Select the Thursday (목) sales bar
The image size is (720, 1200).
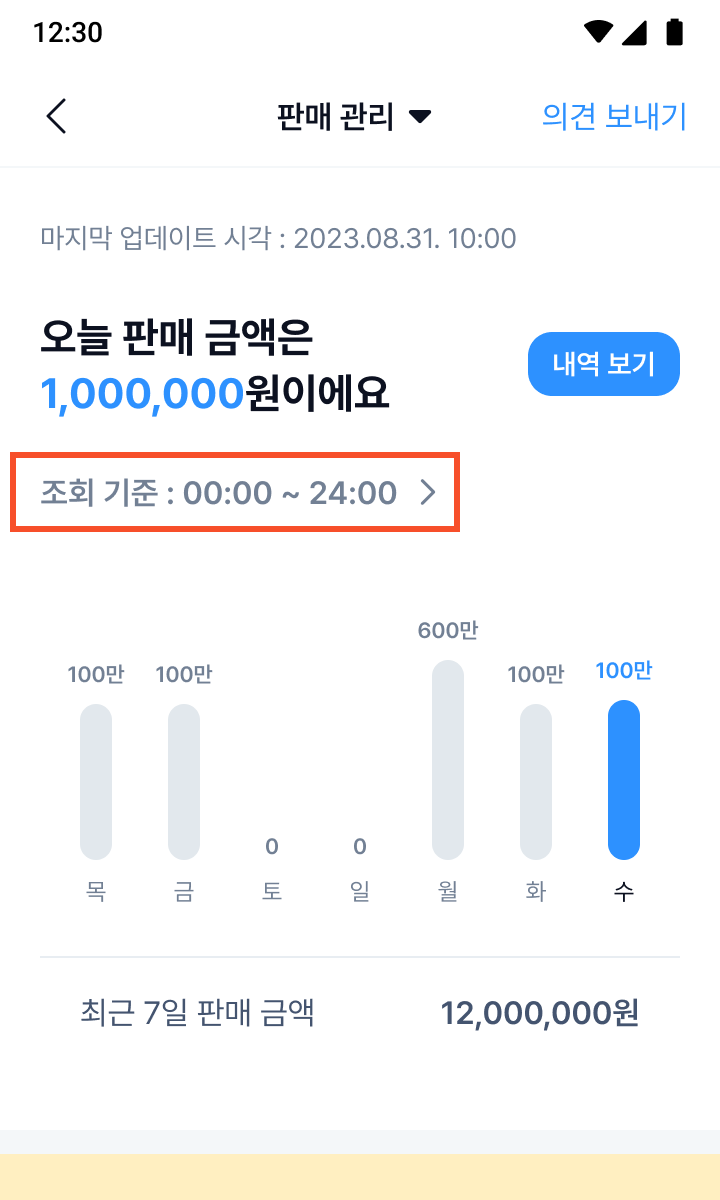point(96,781)
